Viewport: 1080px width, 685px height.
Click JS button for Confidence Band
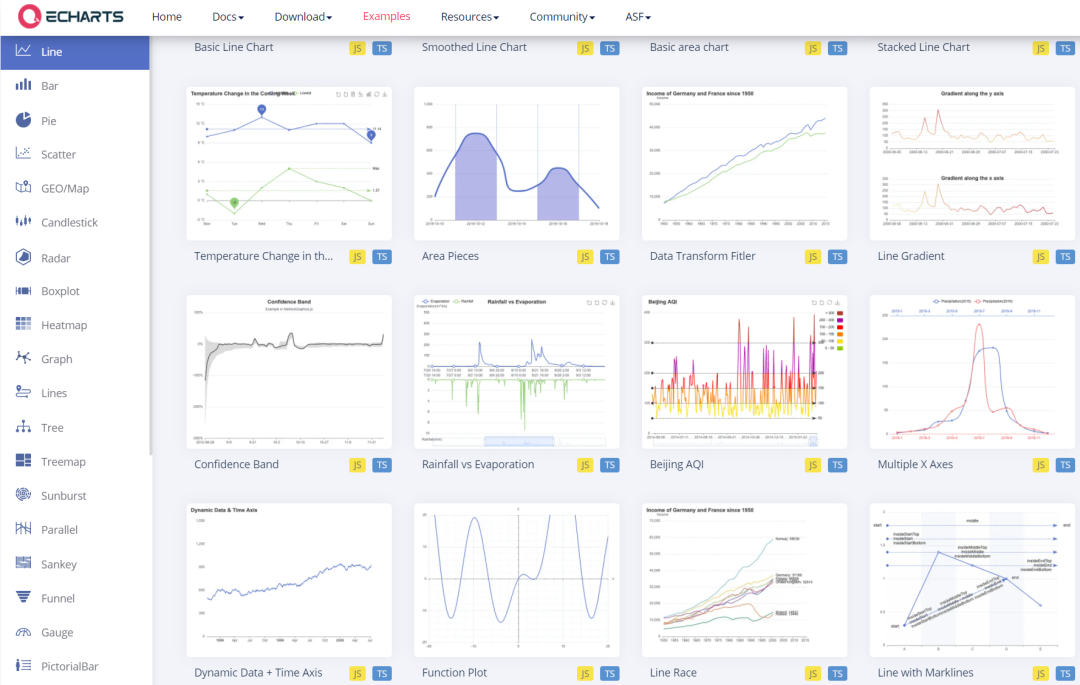pyautogui.click(x=357, y=465)
